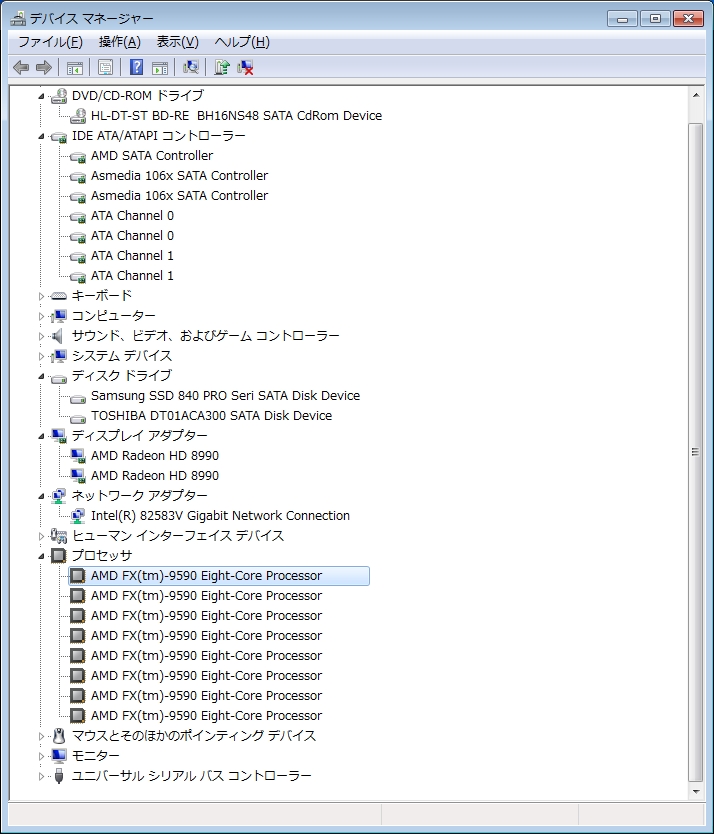Viewport: 714px width, 834px height.
Task: Close the デバイス マネージャー window
Action: coord(688,19)
